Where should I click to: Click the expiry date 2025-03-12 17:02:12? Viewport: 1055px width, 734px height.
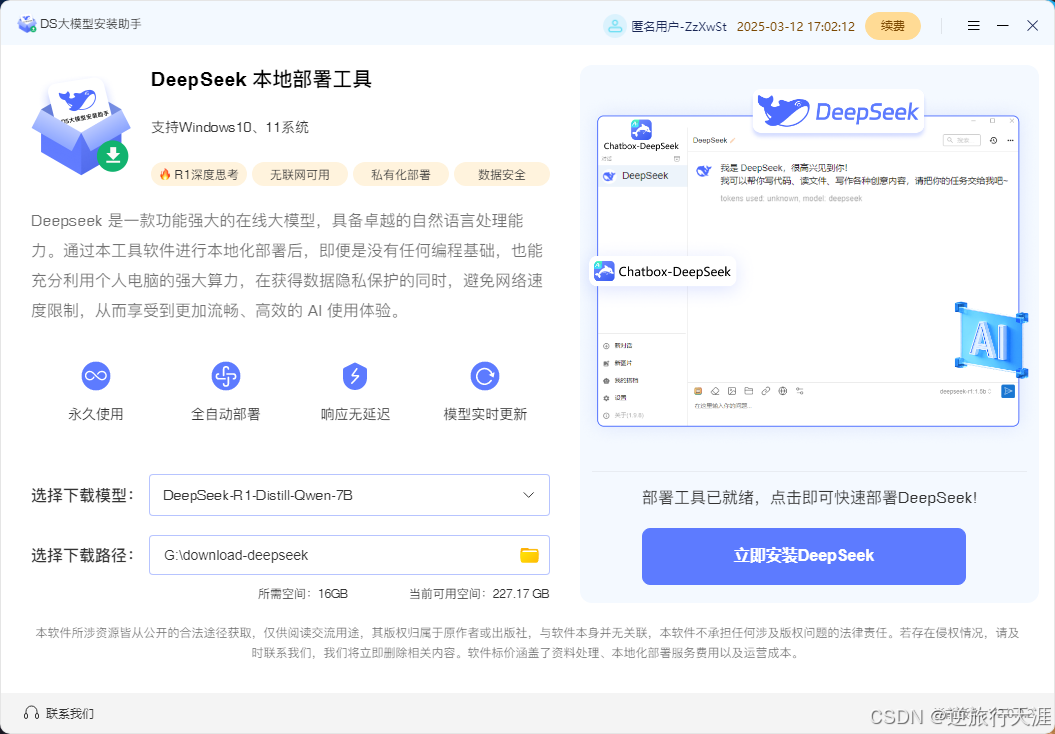[x=796, y=27]
